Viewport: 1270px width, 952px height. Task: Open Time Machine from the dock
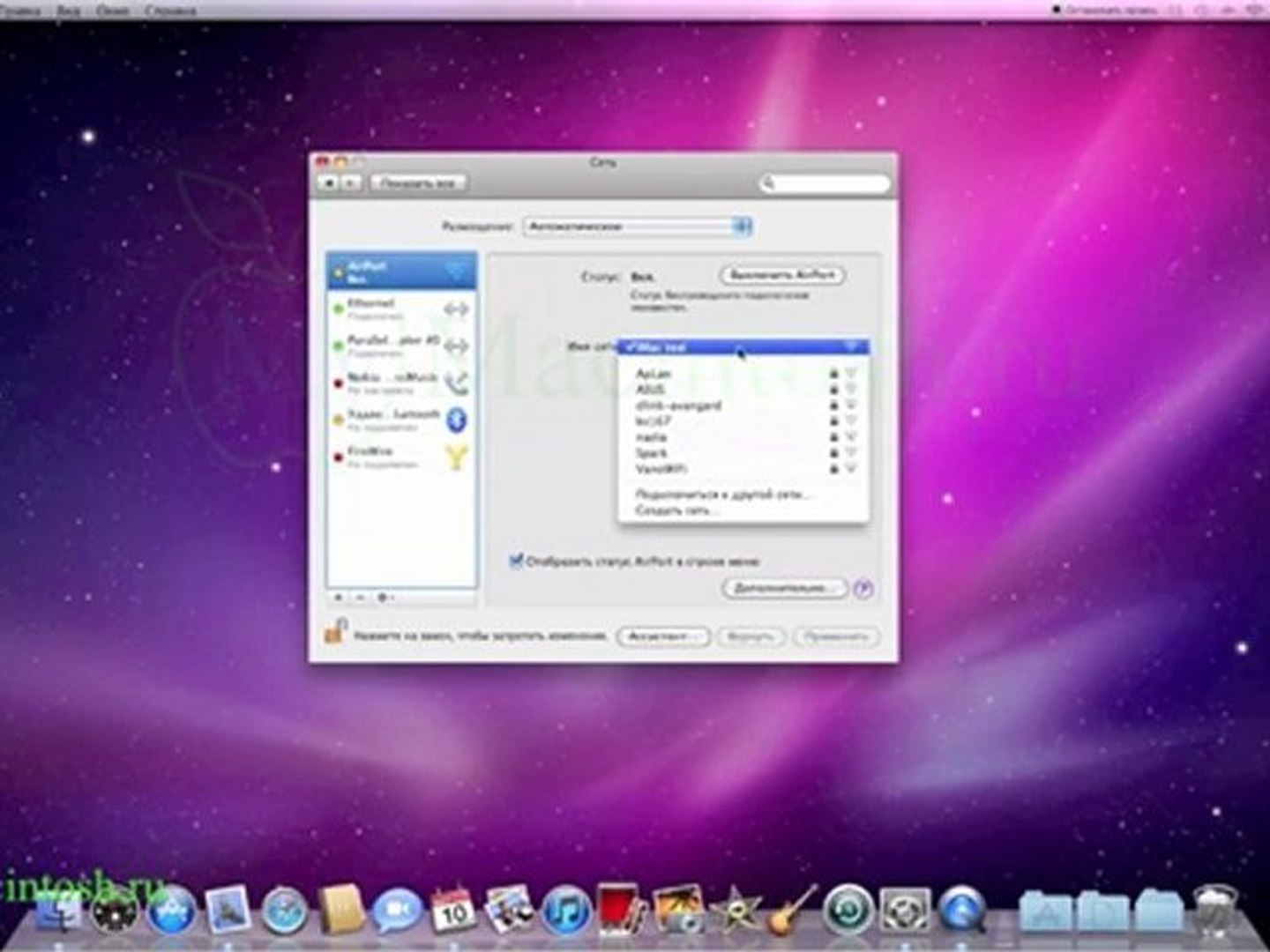[848, 911]
